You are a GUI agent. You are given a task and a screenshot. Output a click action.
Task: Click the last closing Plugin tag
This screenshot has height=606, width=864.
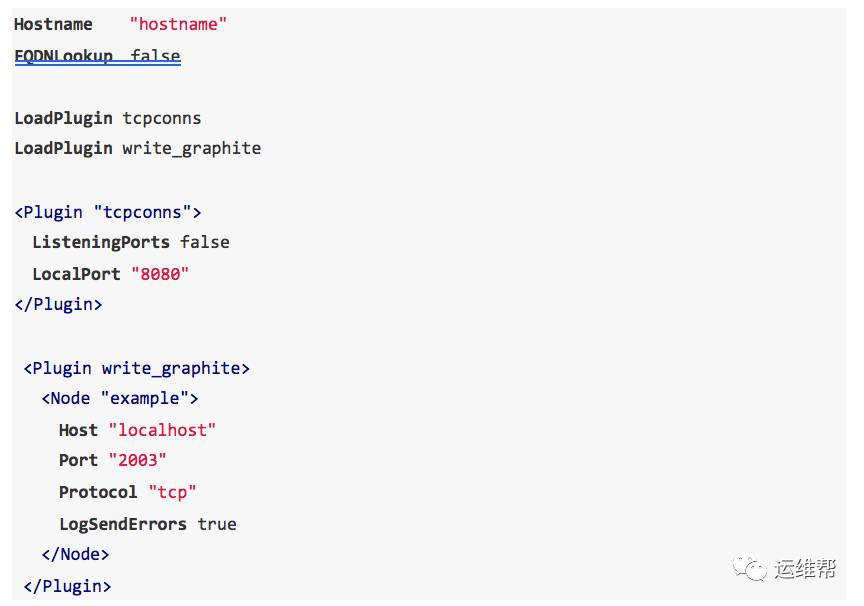pyautogui.click(x=67, y=586)
